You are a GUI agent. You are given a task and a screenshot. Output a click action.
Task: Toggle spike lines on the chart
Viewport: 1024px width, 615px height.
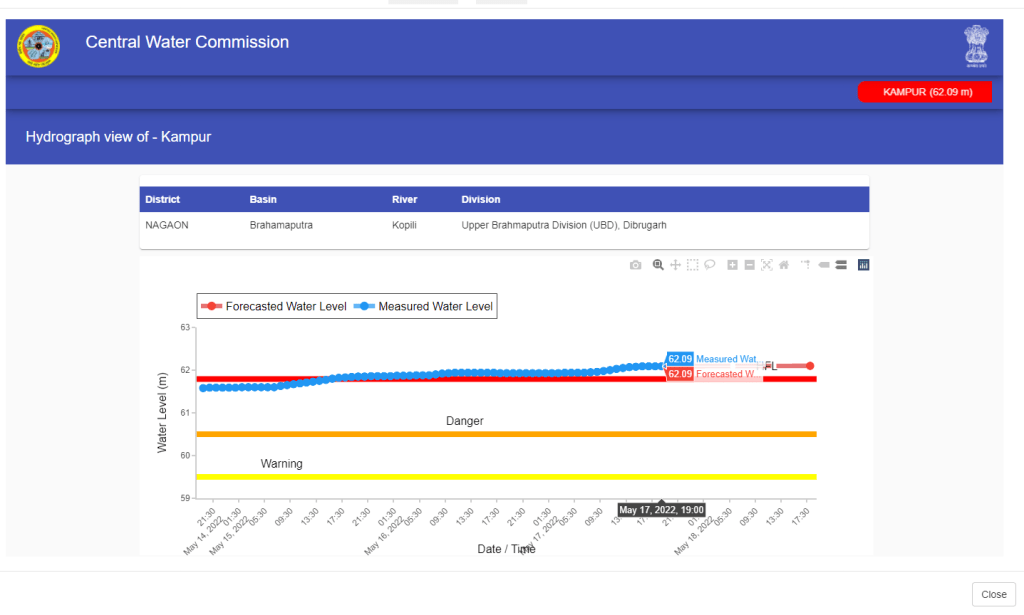pos(806,265)
